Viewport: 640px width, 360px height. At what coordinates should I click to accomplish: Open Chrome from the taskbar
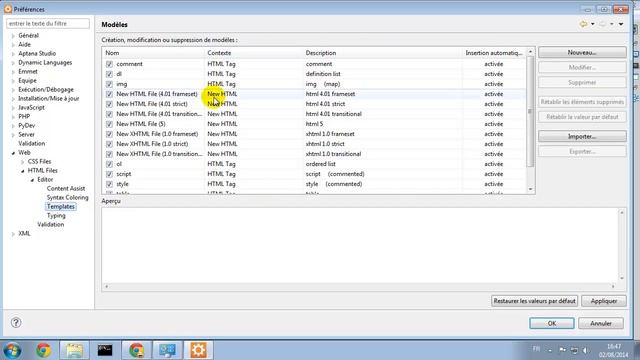[x=44, y=350]
